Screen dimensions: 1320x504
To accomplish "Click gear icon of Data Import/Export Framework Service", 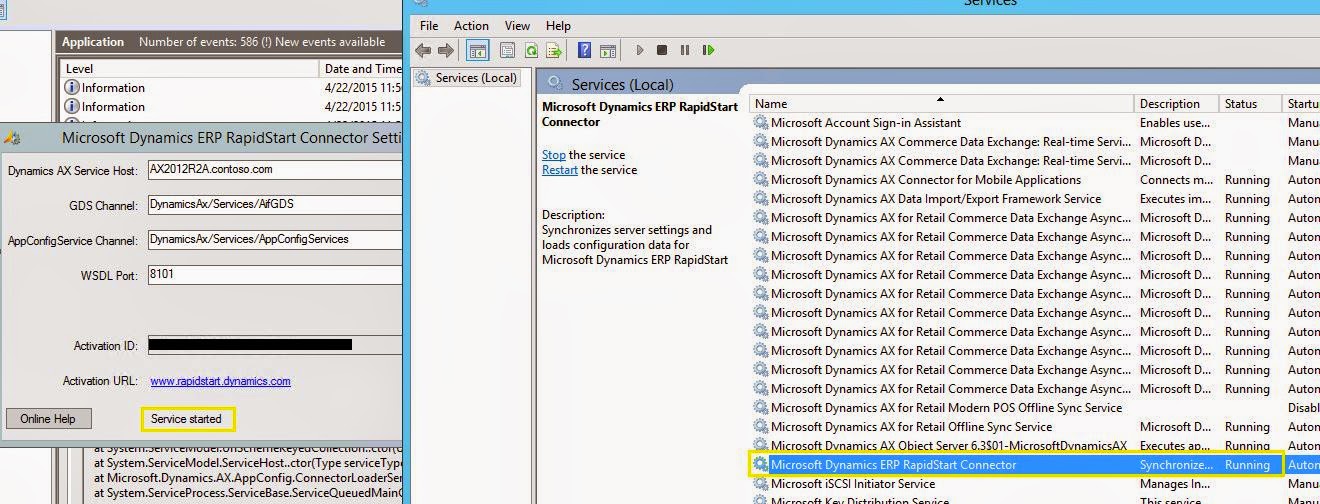I will (761, 199).
